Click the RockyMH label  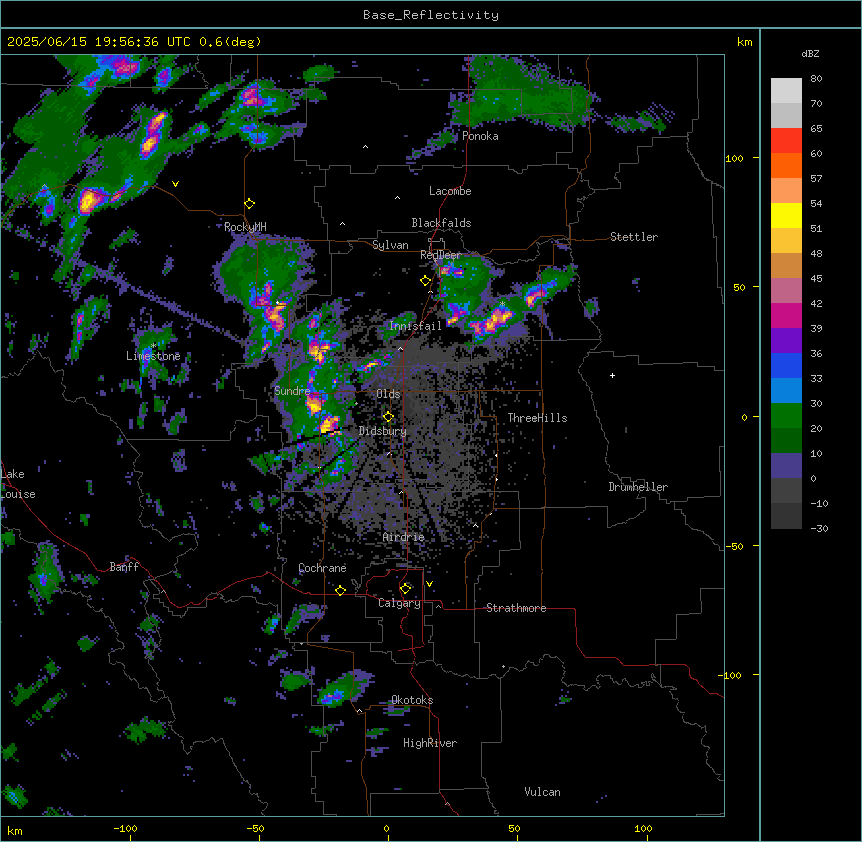pos(245,226)
